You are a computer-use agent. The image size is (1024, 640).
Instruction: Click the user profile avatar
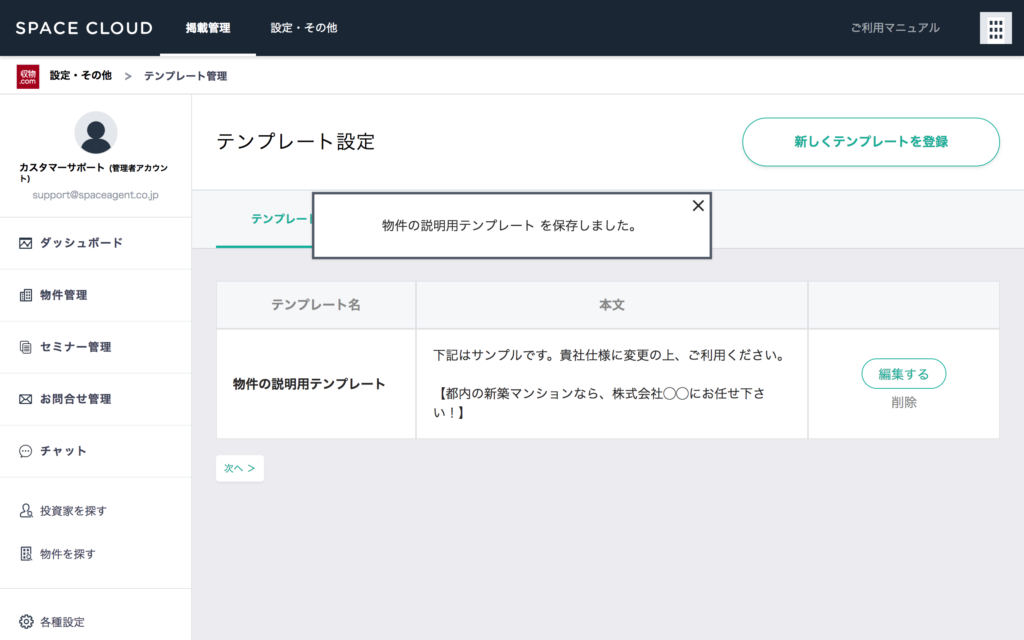tap(96, 133)
